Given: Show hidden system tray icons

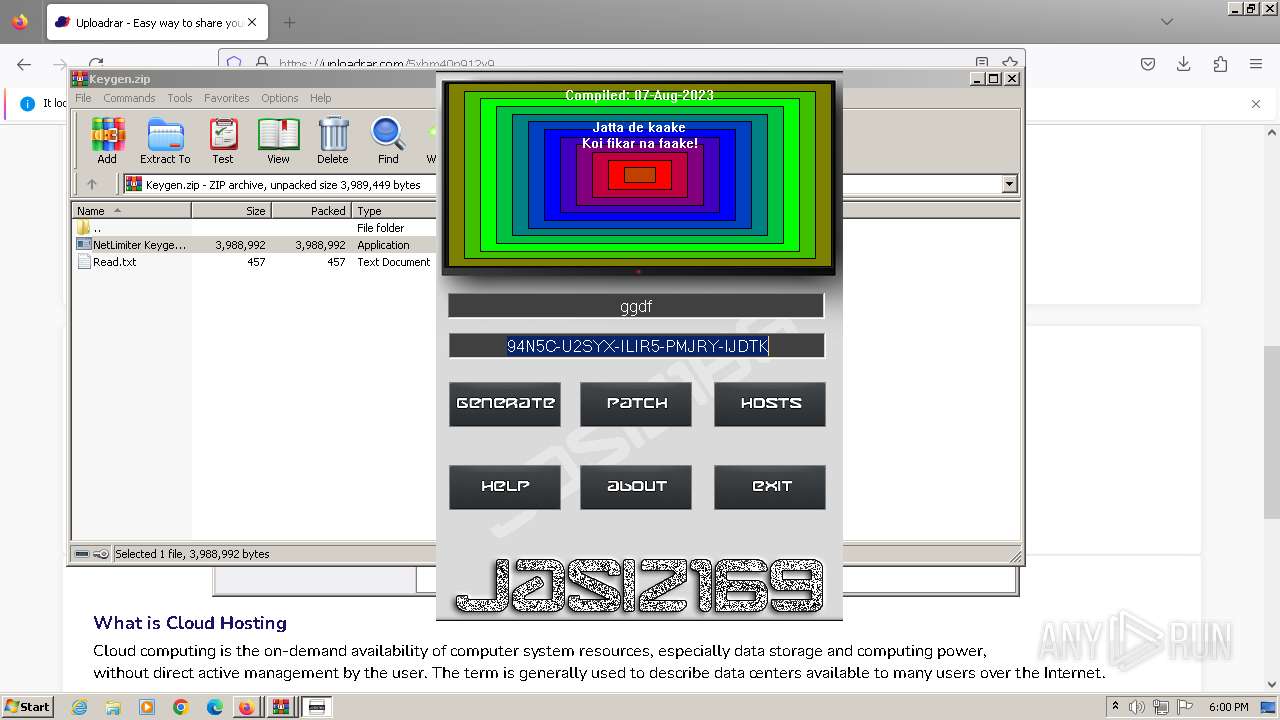Looking at the screenshot, I should click(1115, 707).
